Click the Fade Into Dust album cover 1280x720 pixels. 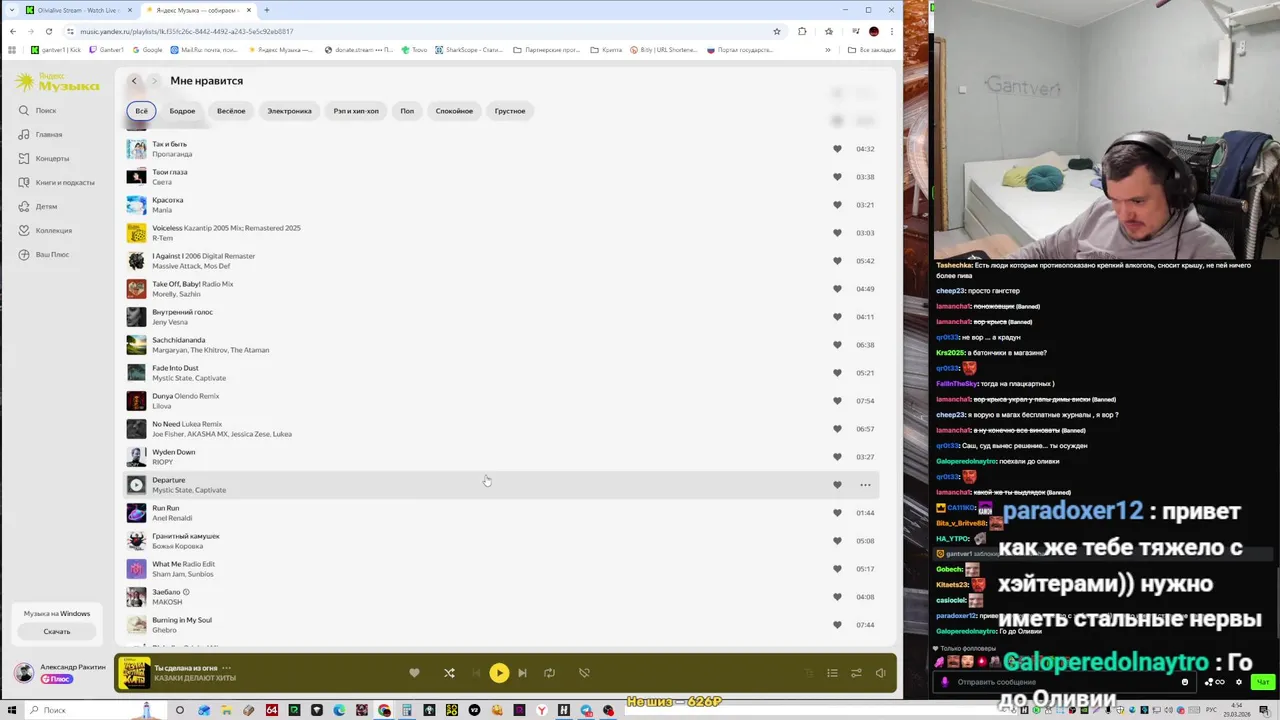point(136,373)
